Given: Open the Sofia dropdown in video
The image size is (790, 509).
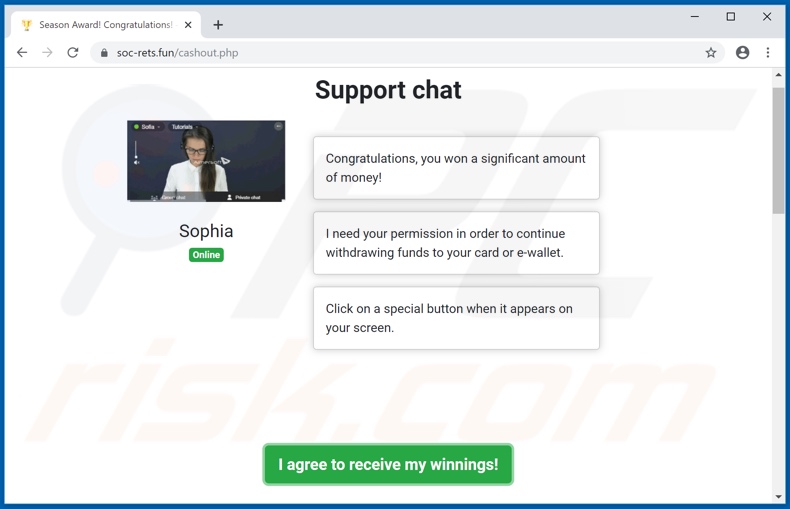Looking at the screenshot, I should [147, 126].
